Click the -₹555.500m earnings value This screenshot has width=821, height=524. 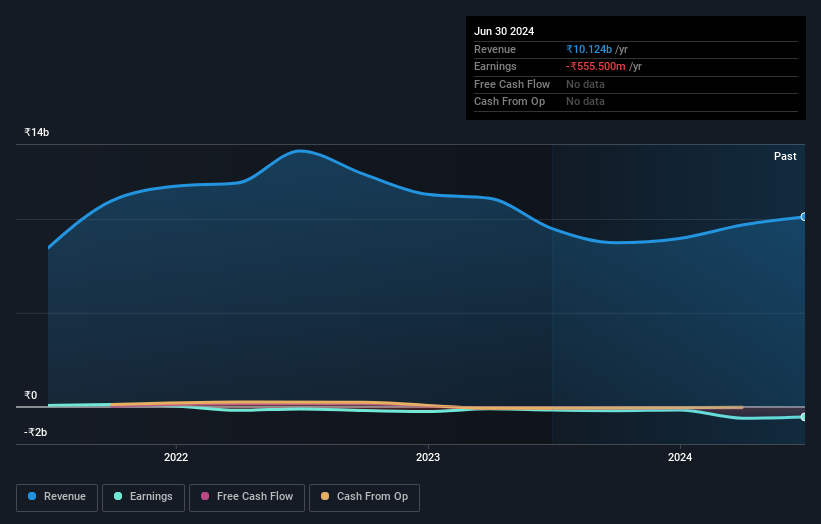(x=595, y=66)
